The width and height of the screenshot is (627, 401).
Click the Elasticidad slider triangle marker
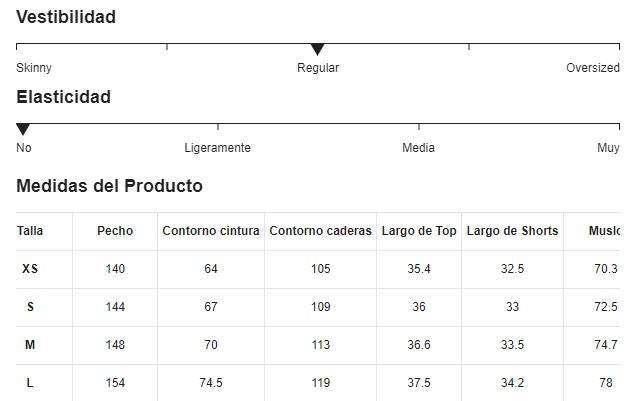tap(23, 129)
